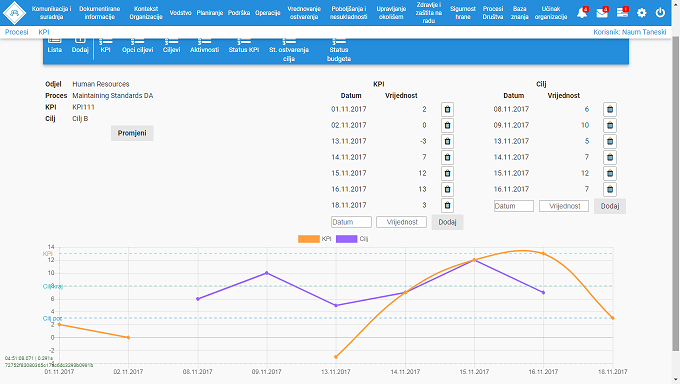Viewport: 680px width, 384px height.
Task: Open Upravljanje okolišem menu
Action: 391,13
